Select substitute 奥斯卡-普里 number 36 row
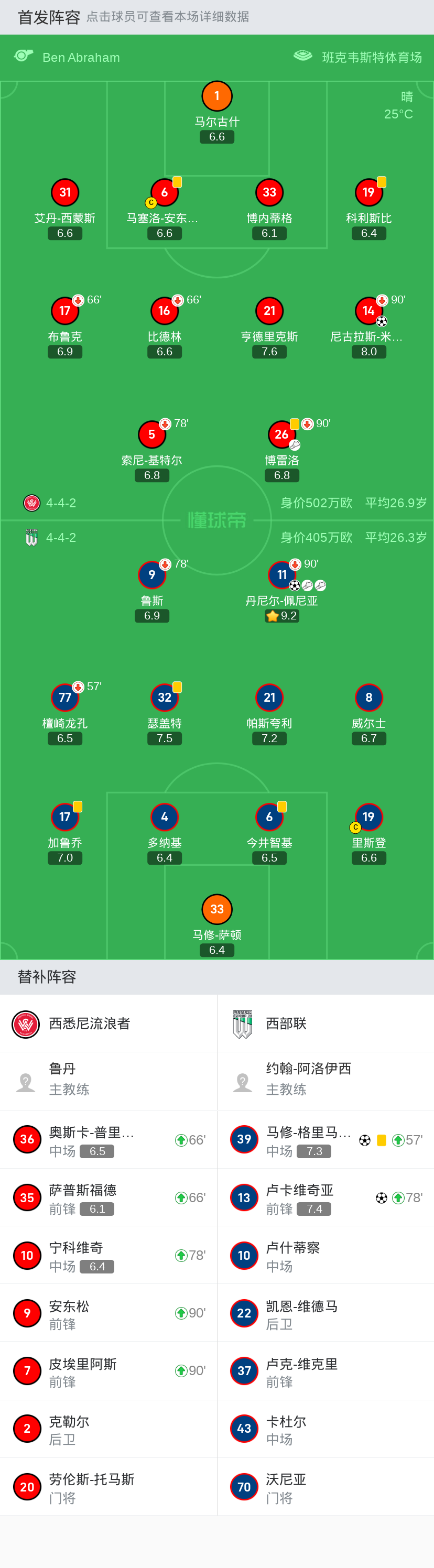Image resolution: width=434 pixels, height=1568 pixels. (108, 1139)
